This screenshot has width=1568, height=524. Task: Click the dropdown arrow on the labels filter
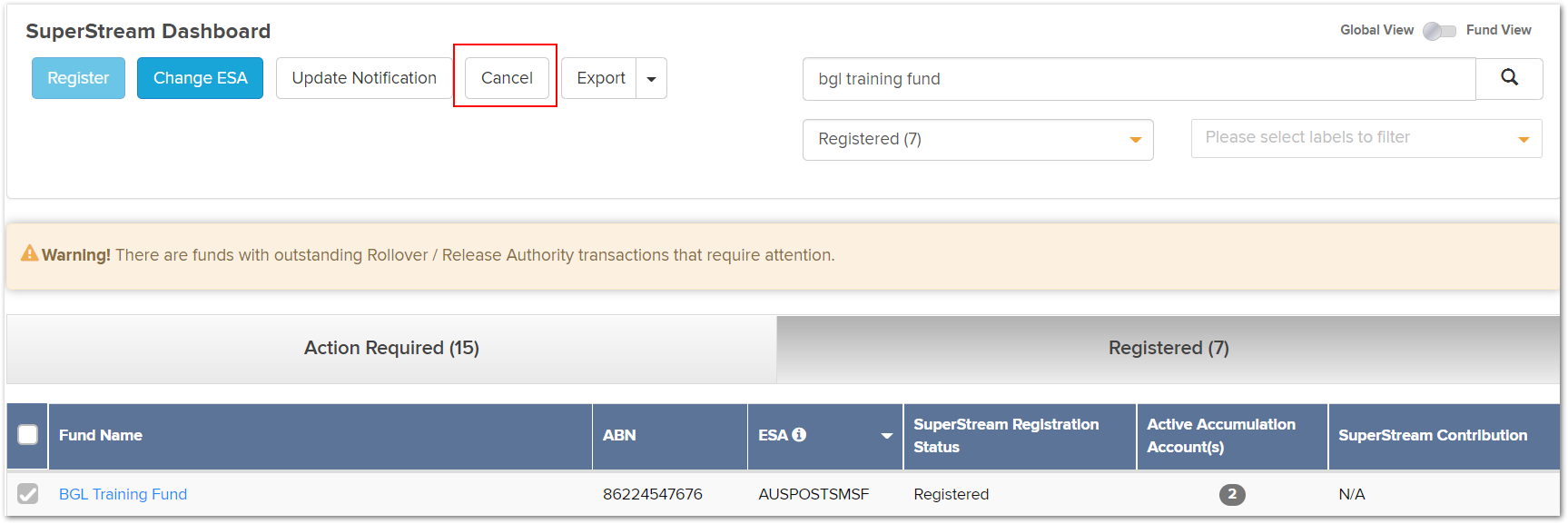click(1524, 138)
